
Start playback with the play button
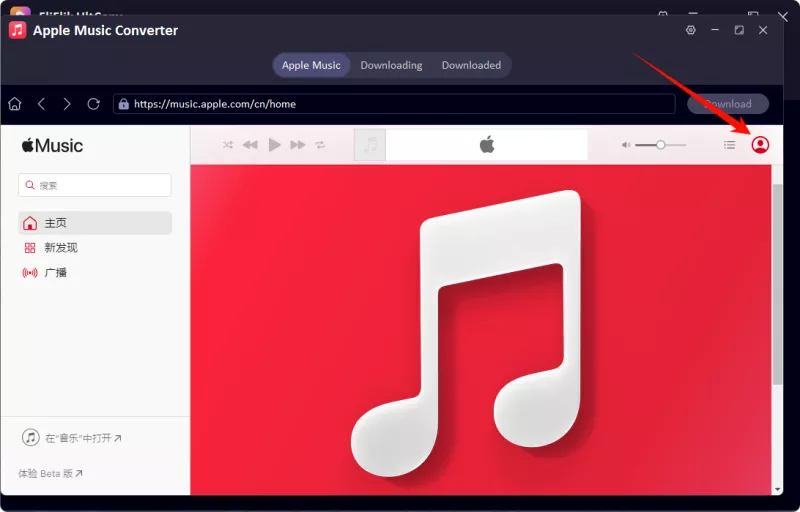[x=274, y=145]
